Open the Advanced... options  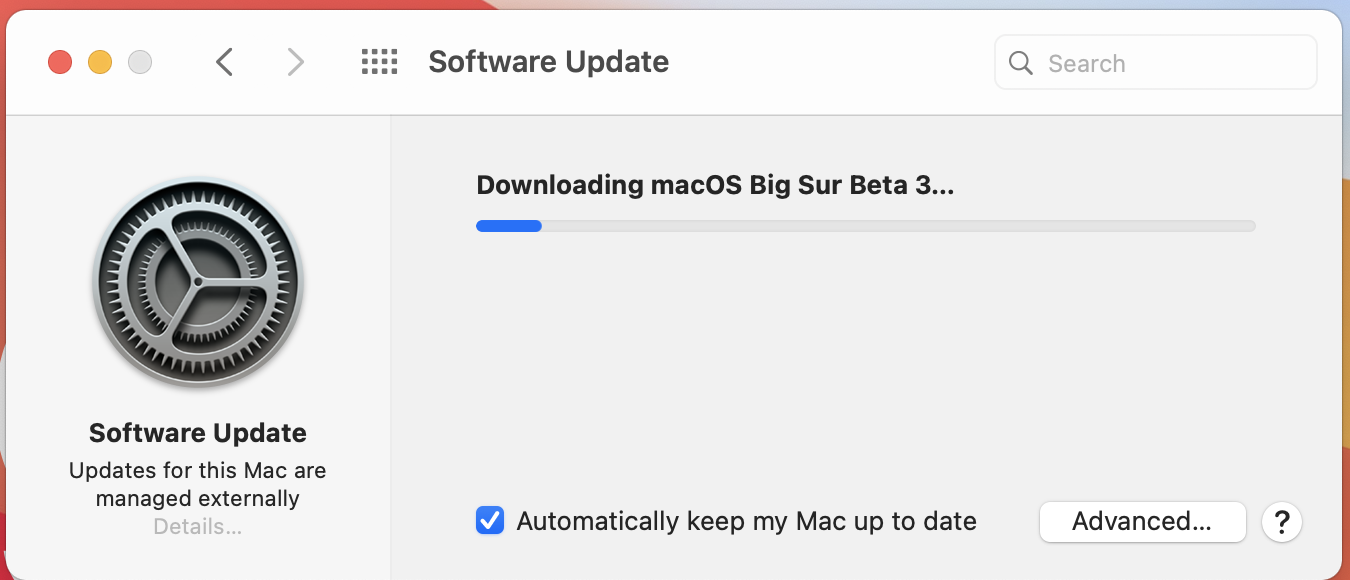pyautogui.click(x=1142, y=521)
